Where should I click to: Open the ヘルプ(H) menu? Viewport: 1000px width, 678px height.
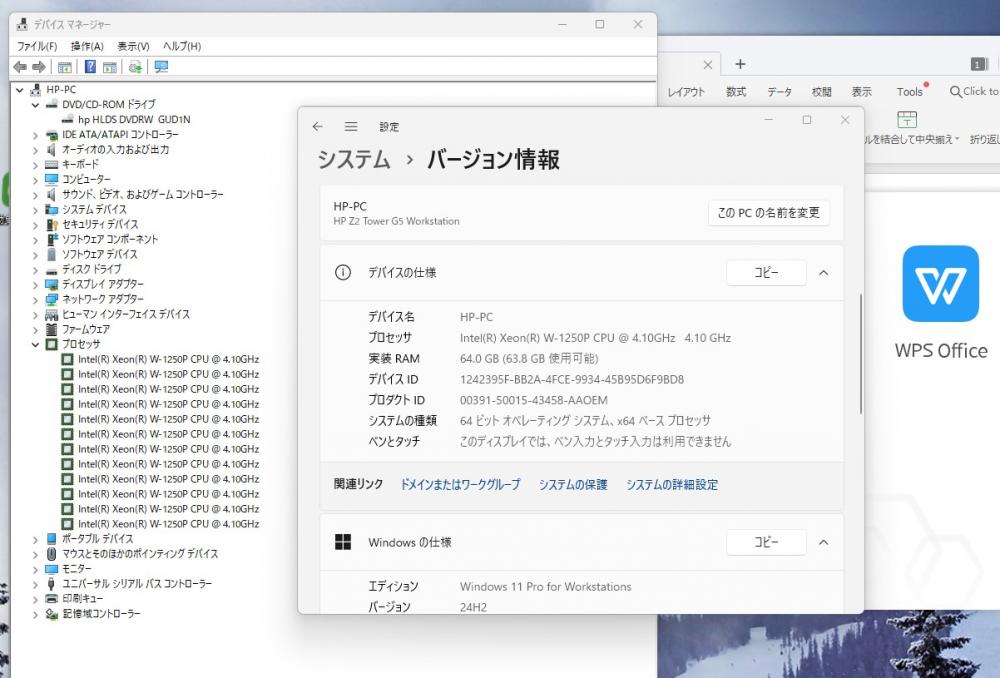pos(182,46)
